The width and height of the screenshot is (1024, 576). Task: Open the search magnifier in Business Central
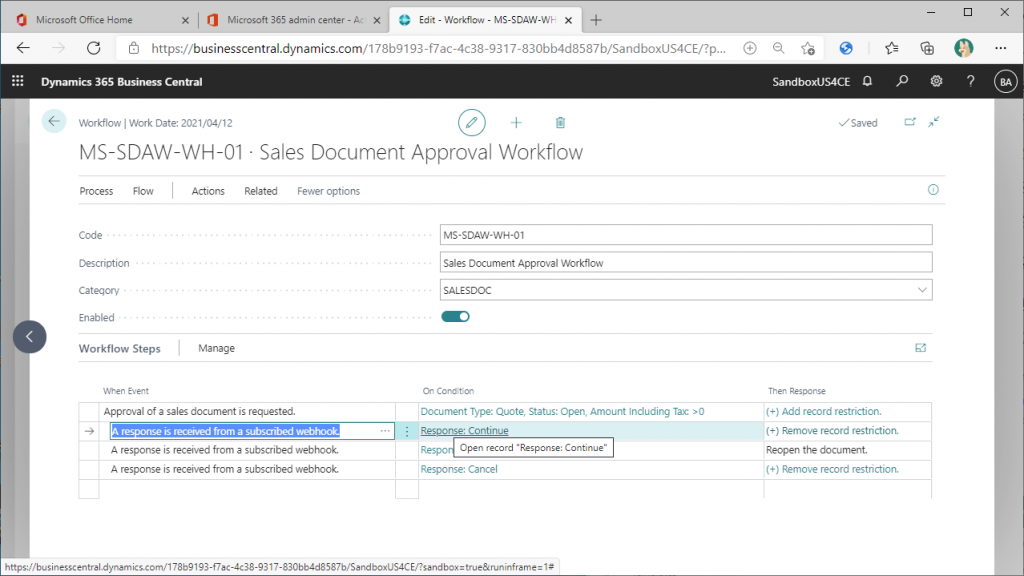click(902, 81)
